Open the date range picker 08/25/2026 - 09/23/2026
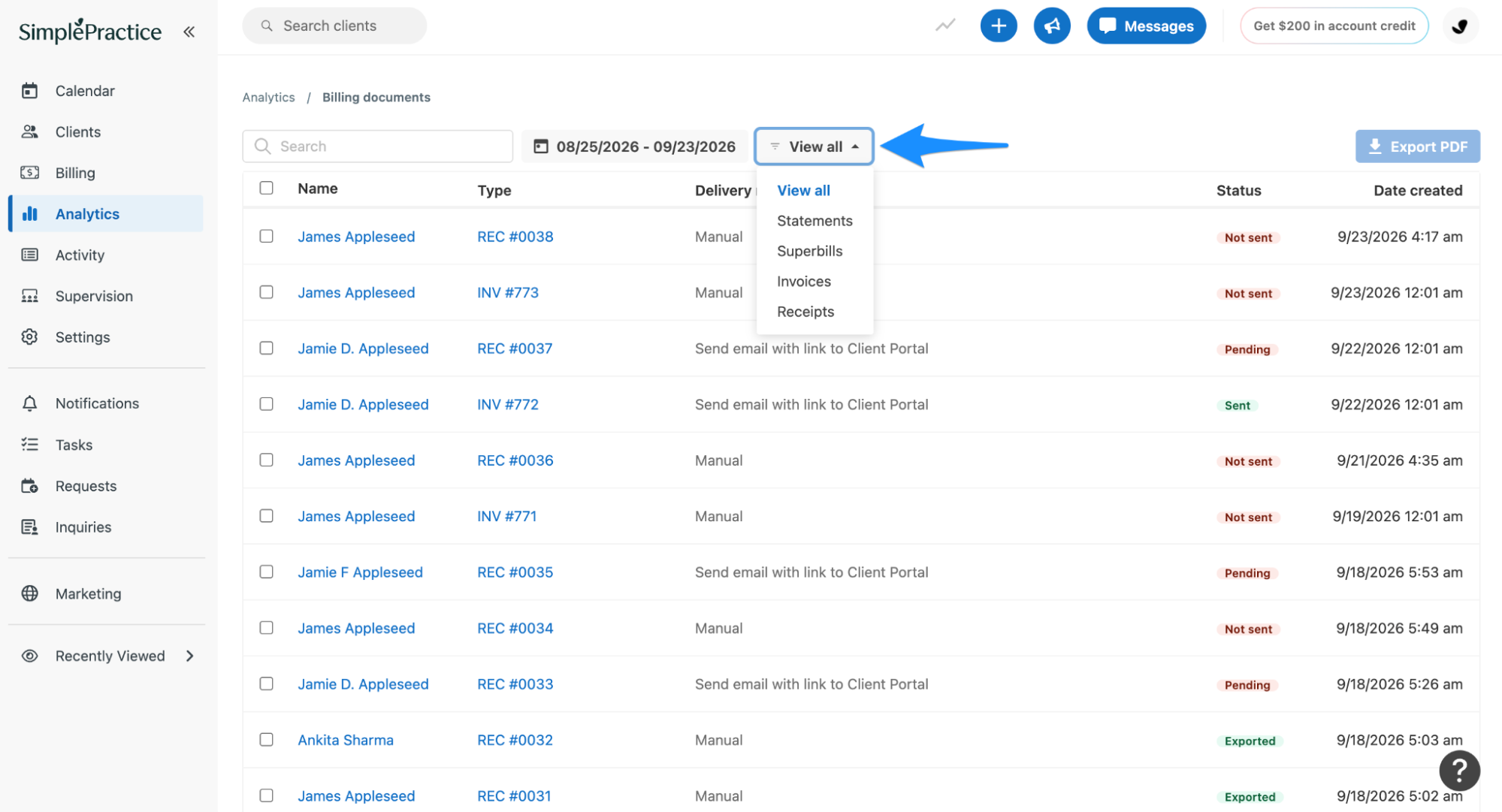Viewport: 1502px width, 812px height. (635, 146)
